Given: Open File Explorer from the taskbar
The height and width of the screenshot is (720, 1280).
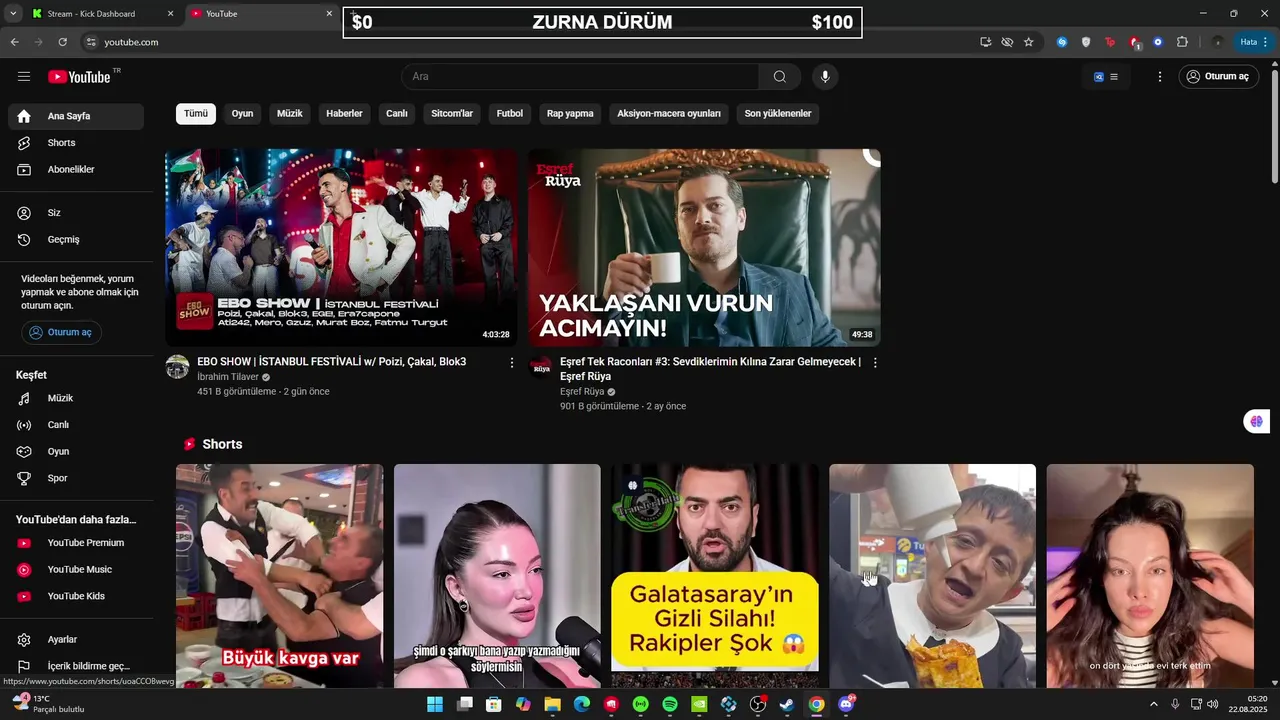Looking at the screenshot, I should pos(552,704).
